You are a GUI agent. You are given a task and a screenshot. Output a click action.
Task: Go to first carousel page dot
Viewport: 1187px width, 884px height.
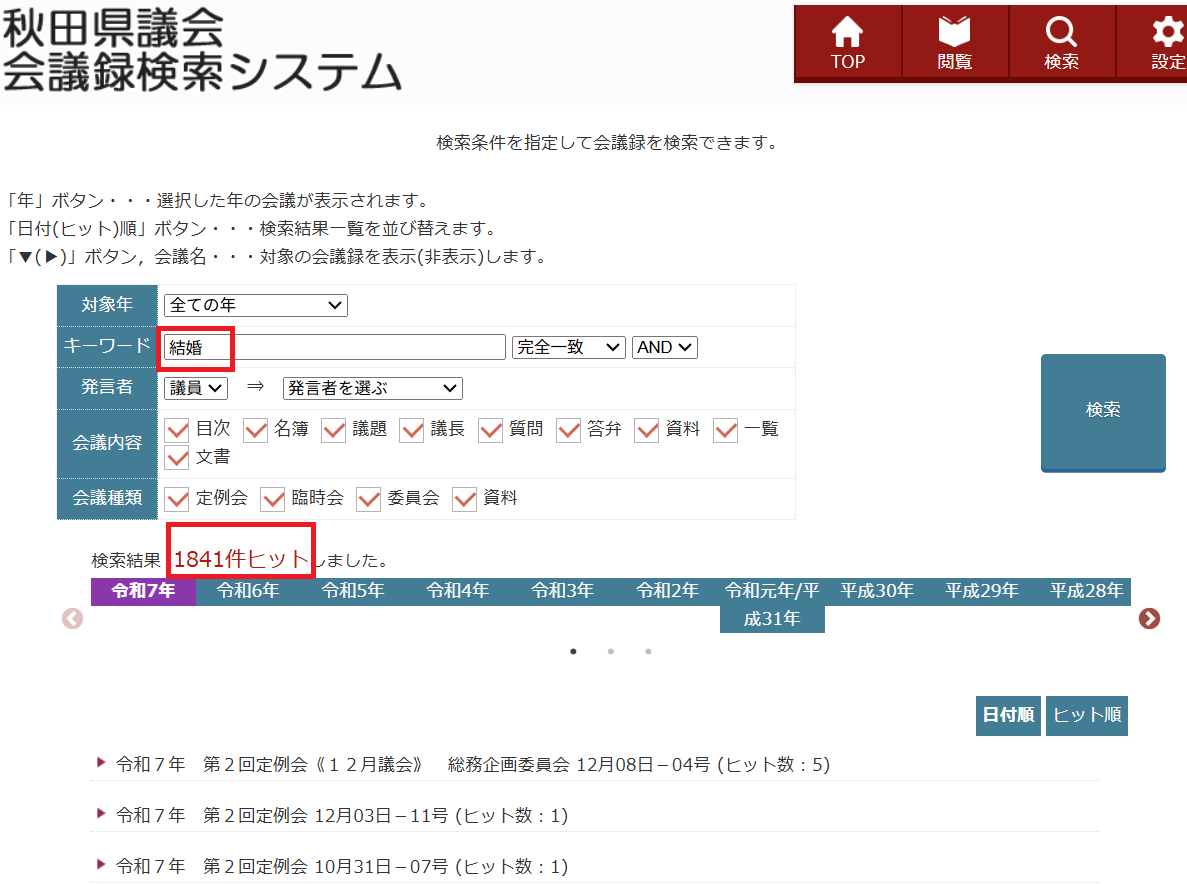pyautogui.click(x=573, y=652)
